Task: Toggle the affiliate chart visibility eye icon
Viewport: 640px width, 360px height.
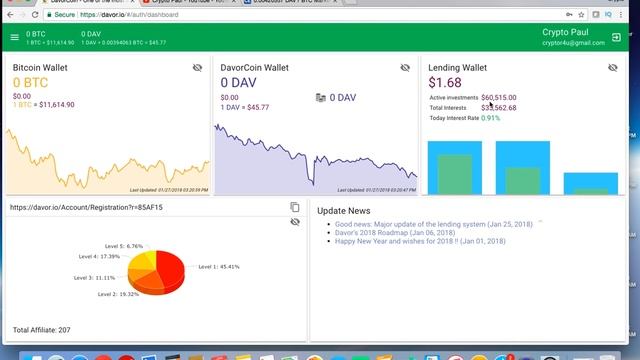Action: point(295,222)
